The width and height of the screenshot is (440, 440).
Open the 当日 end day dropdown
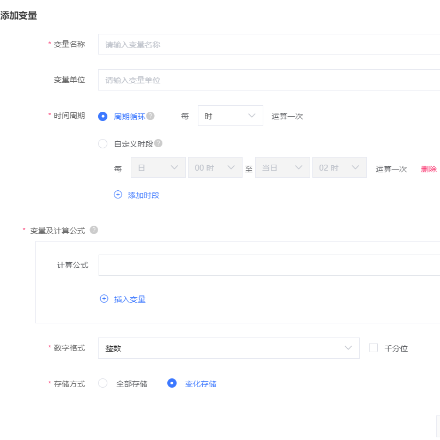click(x=282, y=167)
